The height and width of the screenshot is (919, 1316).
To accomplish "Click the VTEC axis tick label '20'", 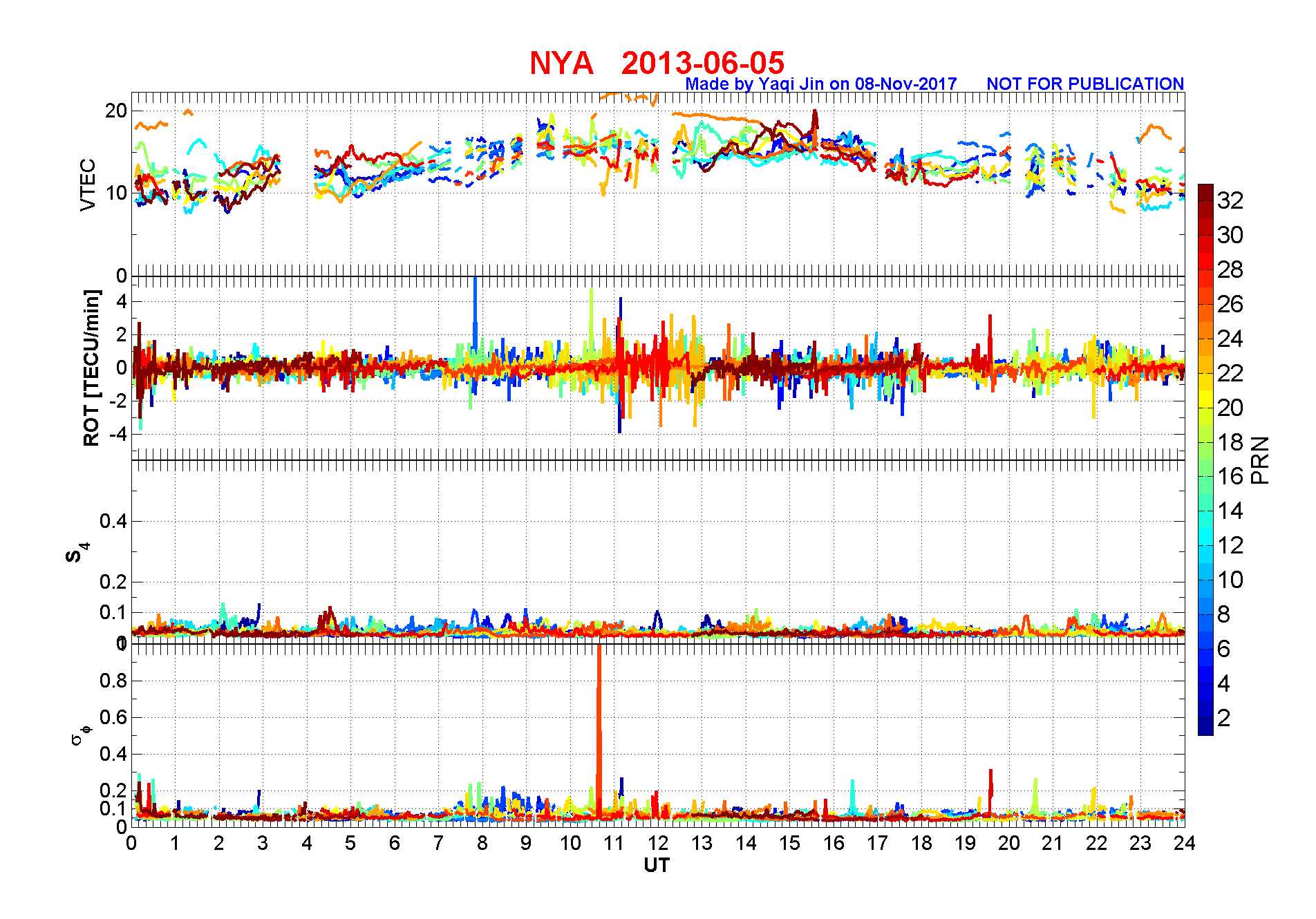I will point(115,111).
